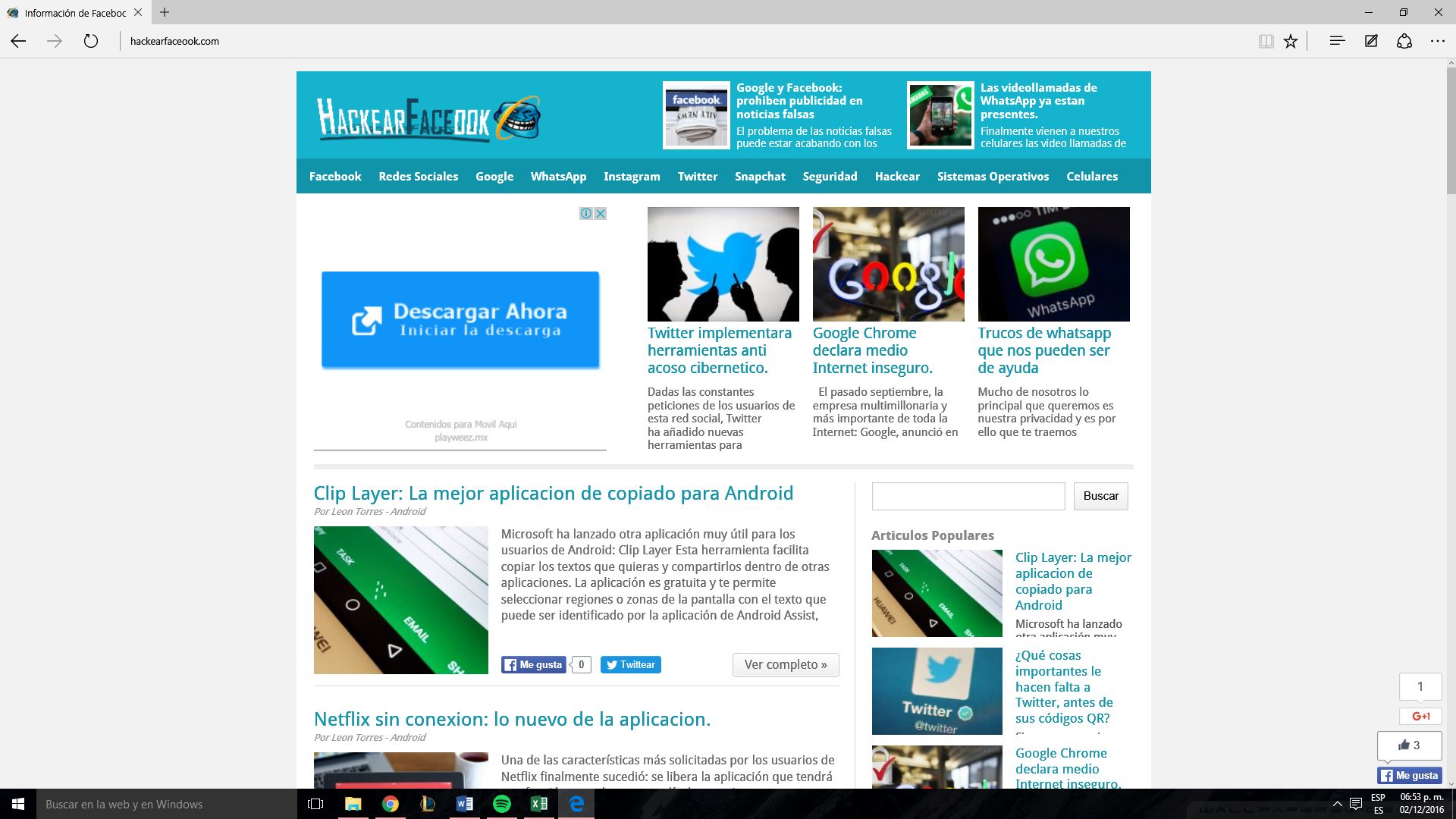Click the Google neon sign thumbnail
Image resolution: width=1456 pixels, height=819 pixels.
click(x=889, y=264)
